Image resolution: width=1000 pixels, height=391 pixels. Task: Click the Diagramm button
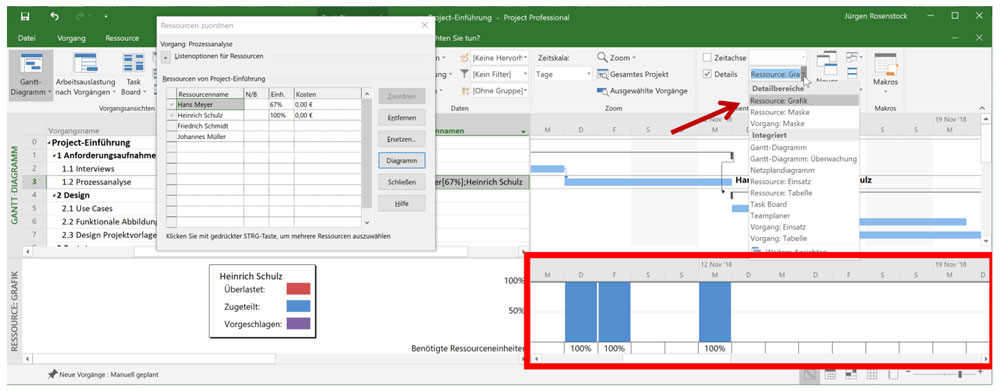(x=402, y=161)
